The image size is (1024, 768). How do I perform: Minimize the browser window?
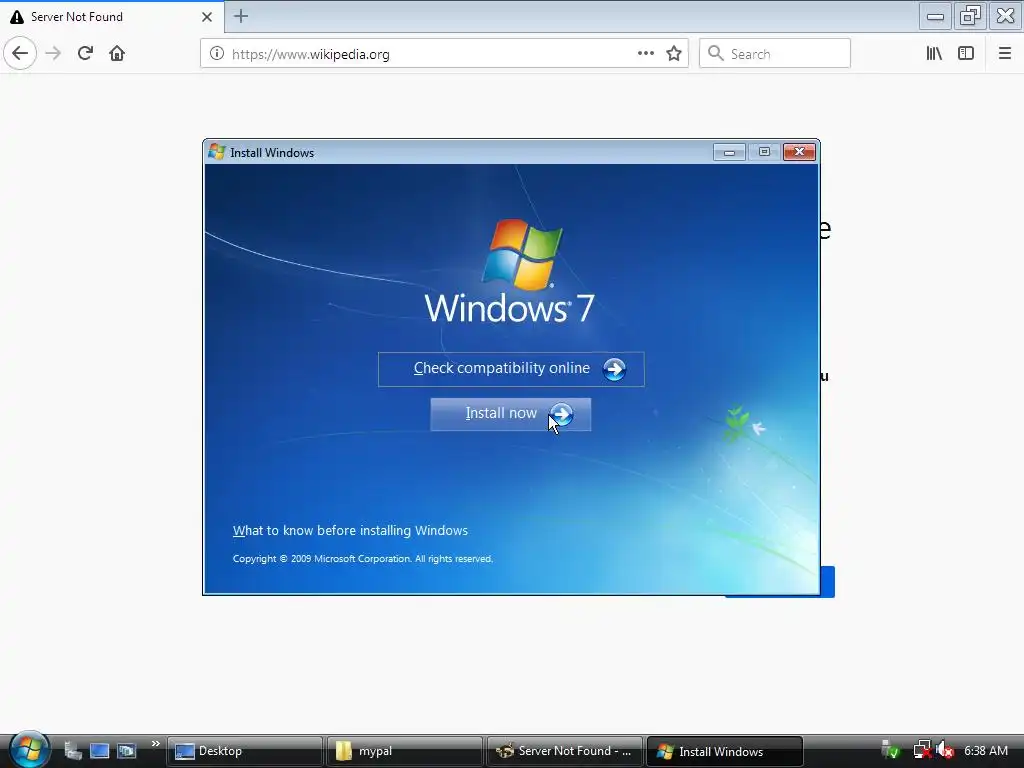[935, 16]
